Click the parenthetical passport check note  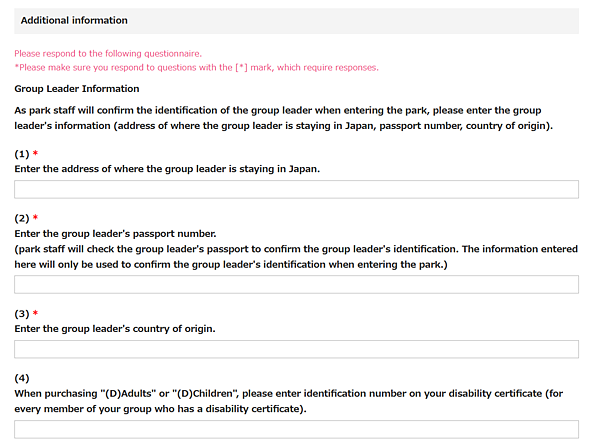pos(296,257)
